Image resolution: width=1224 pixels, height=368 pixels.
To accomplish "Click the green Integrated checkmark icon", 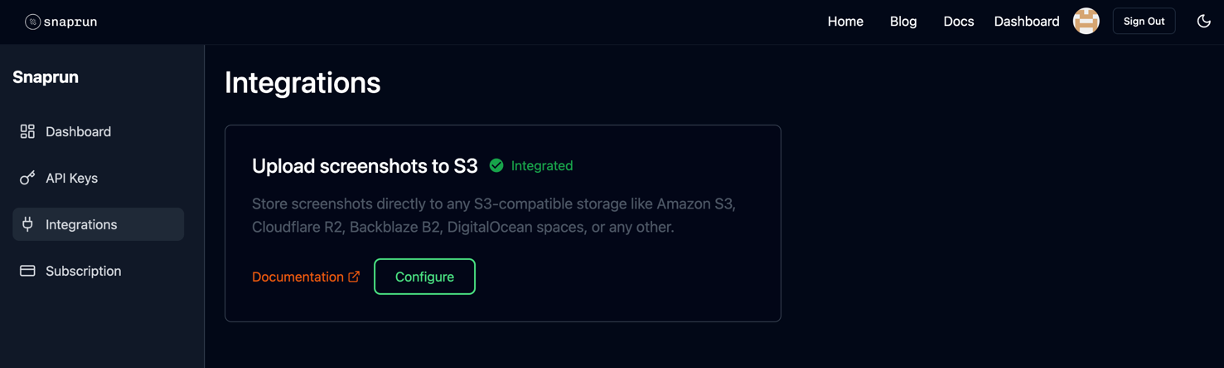I will pos(496,166).
